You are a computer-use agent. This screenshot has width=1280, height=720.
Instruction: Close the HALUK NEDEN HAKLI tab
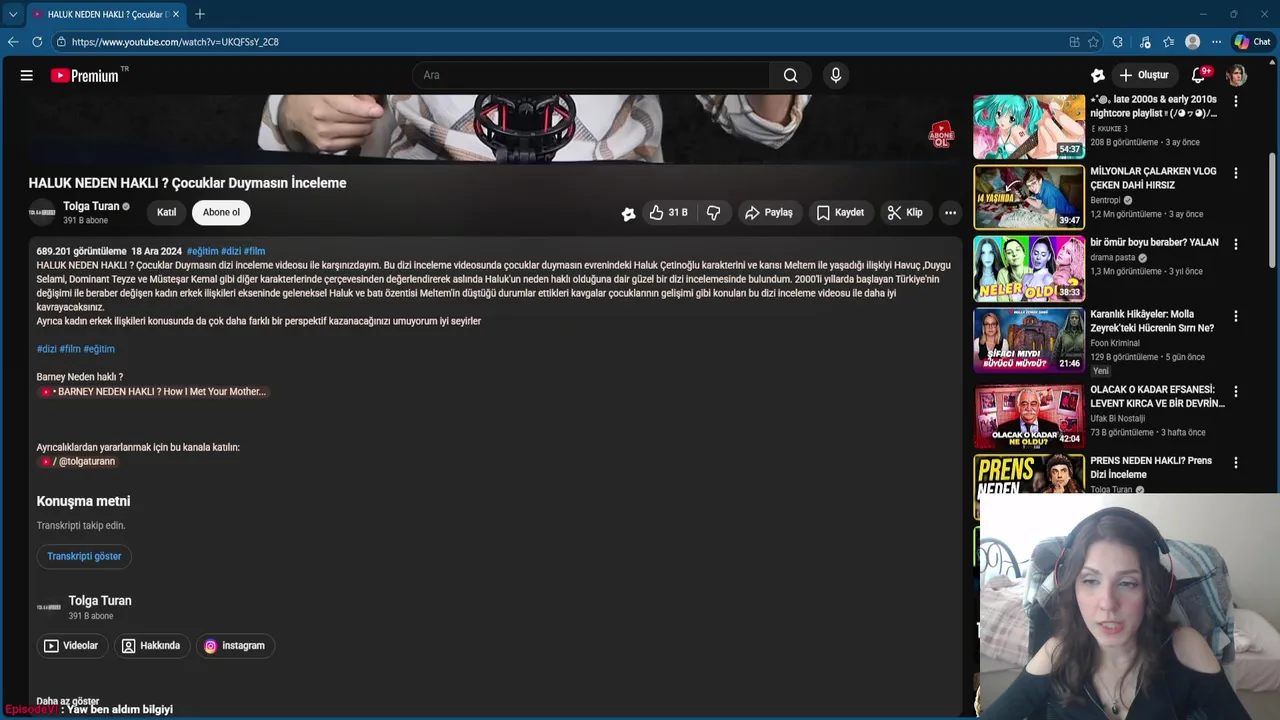[x=174, y=15]
